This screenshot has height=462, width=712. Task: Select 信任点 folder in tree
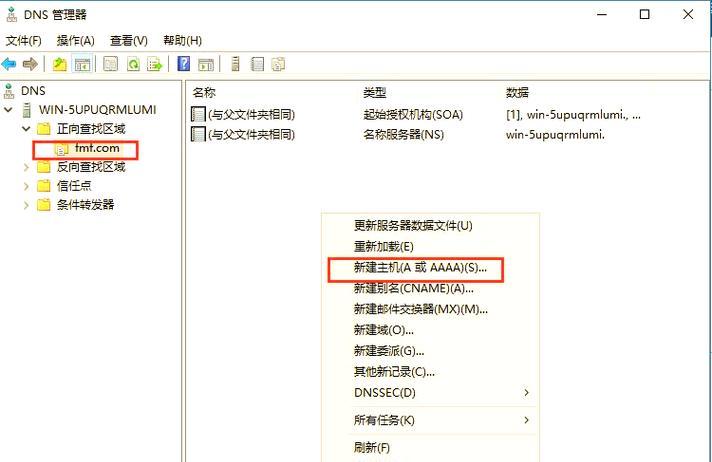74,185
